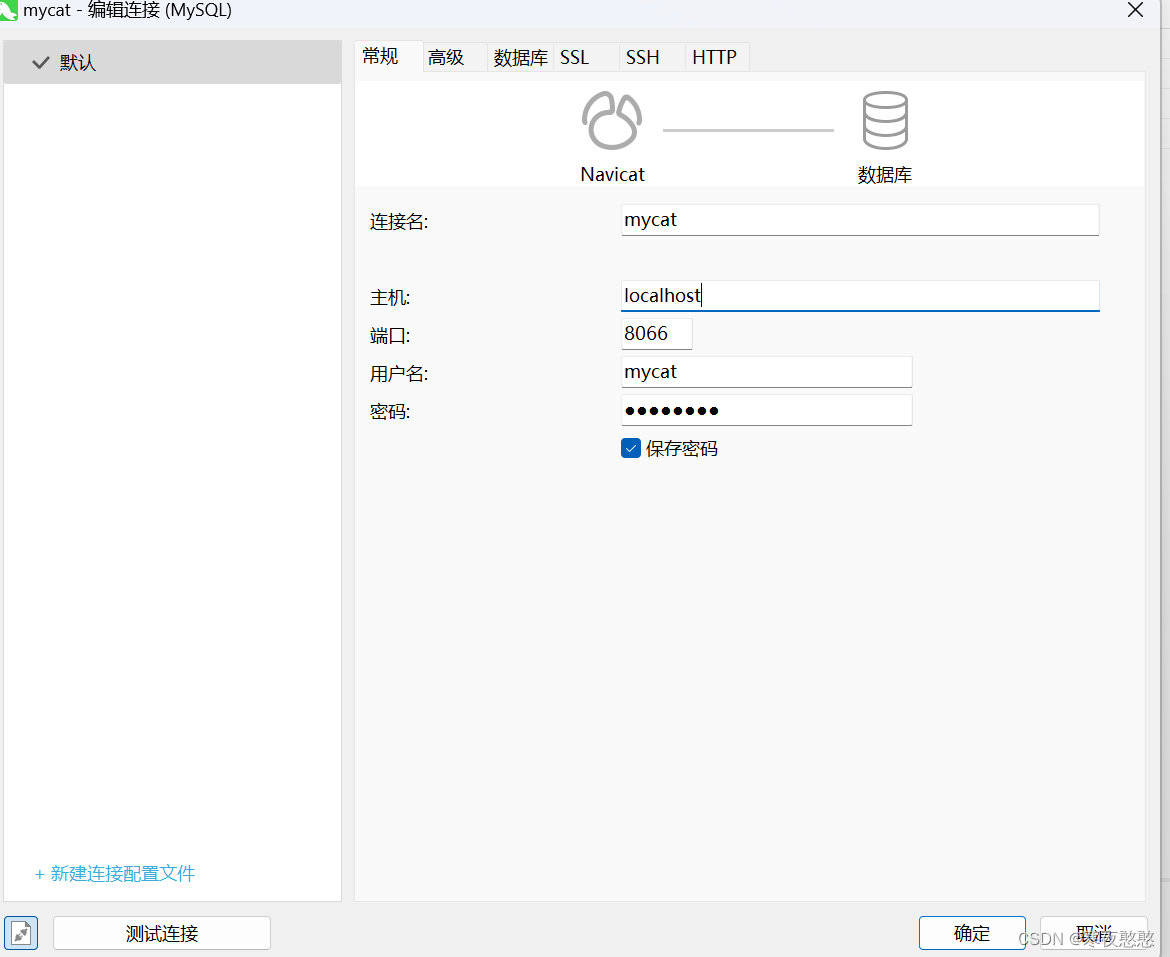Click the Navicat app icon in title bar
Screen dimensions: 1170x957
coord(9,10)
